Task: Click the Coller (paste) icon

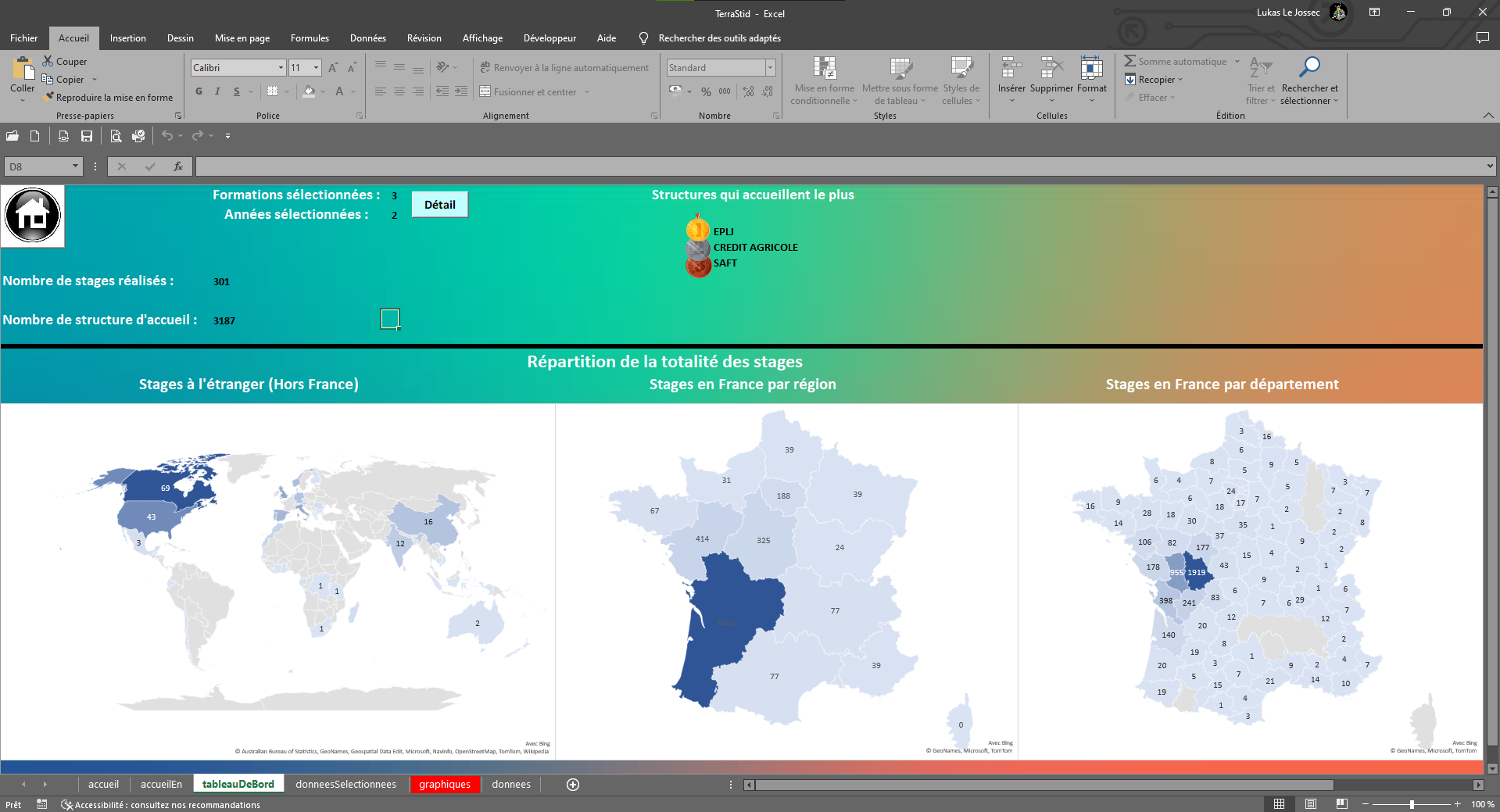Action: 22,70
